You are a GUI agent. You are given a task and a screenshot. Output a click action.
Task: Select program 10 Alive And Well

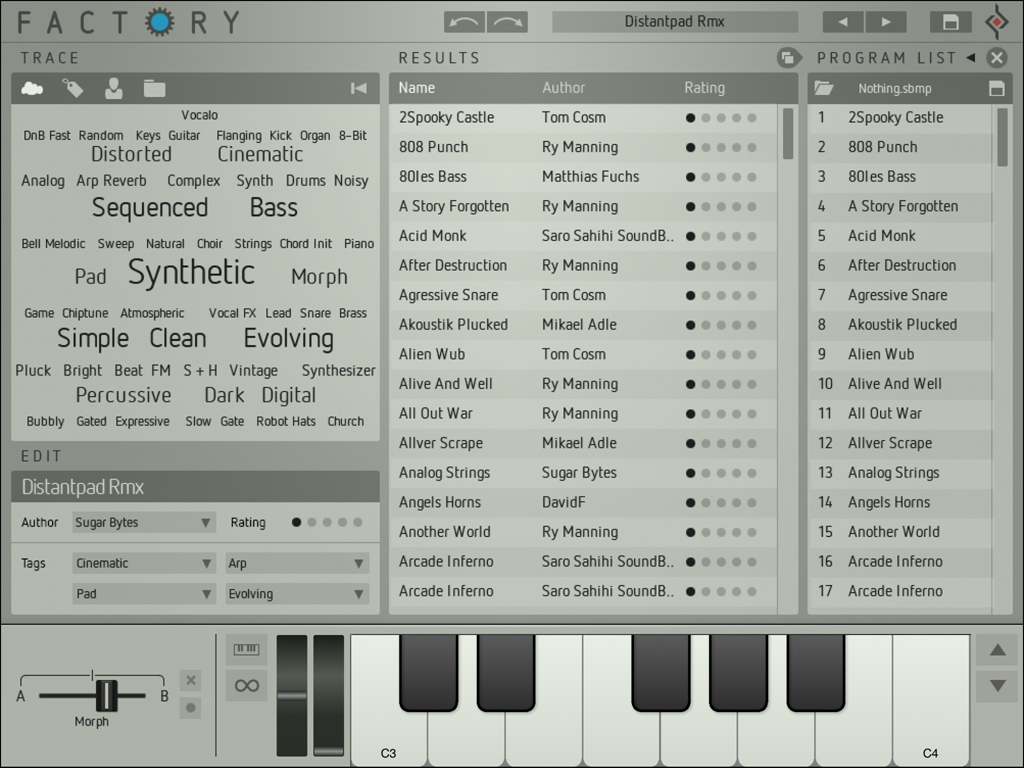click(x=901, y=384)
